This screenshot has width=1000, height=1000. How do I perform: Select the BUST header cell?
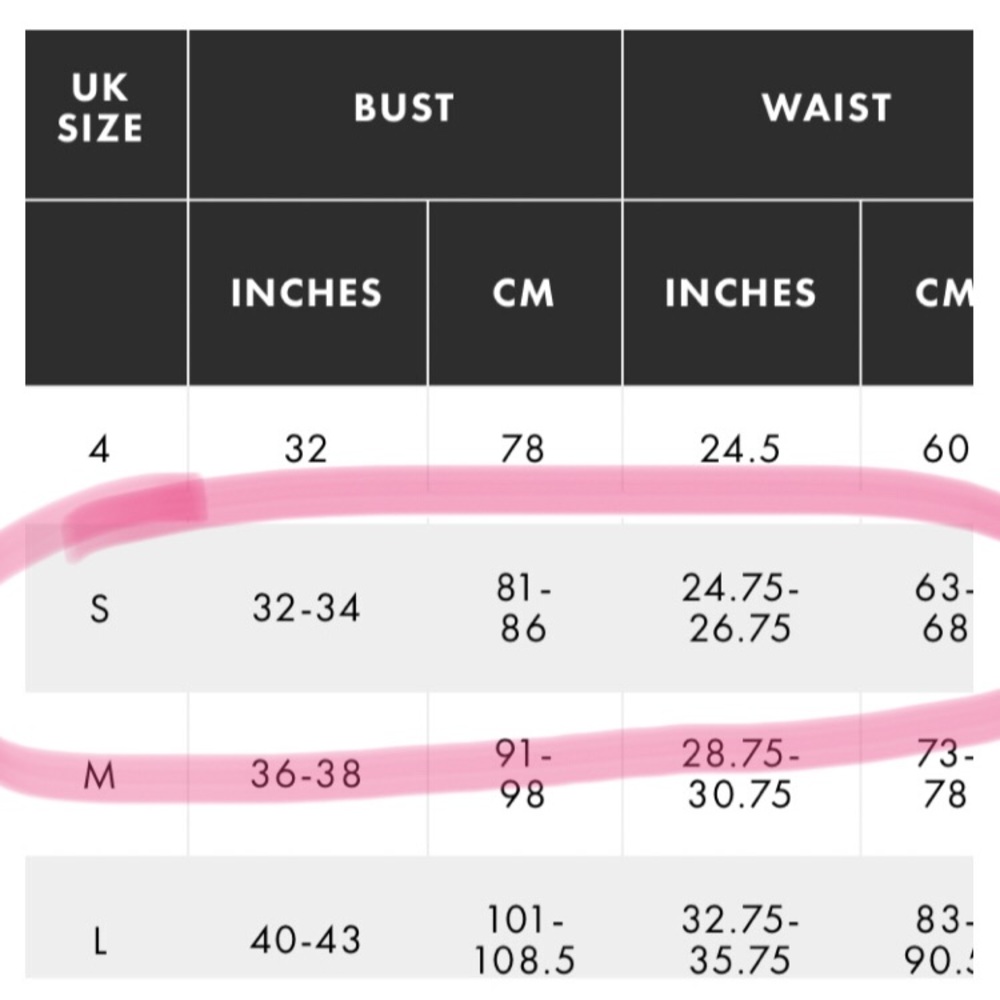[404, 108]
